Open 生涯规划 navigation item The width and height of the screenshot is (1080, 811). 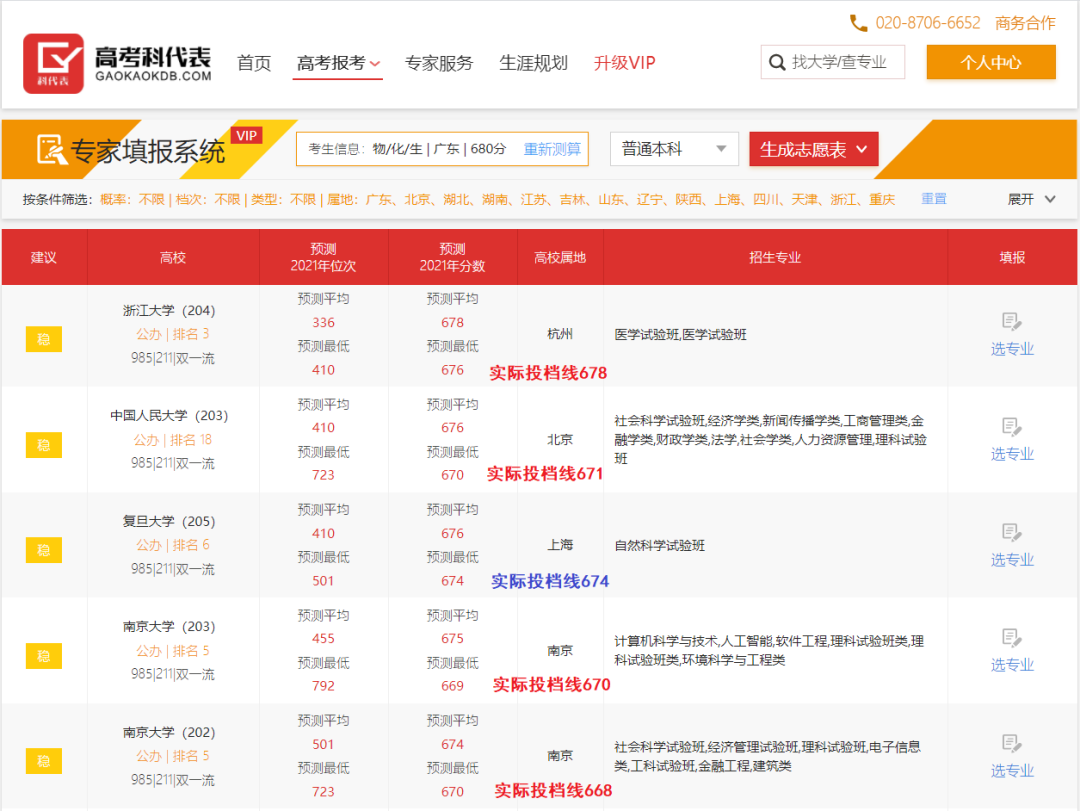click(x=533, y=63)
